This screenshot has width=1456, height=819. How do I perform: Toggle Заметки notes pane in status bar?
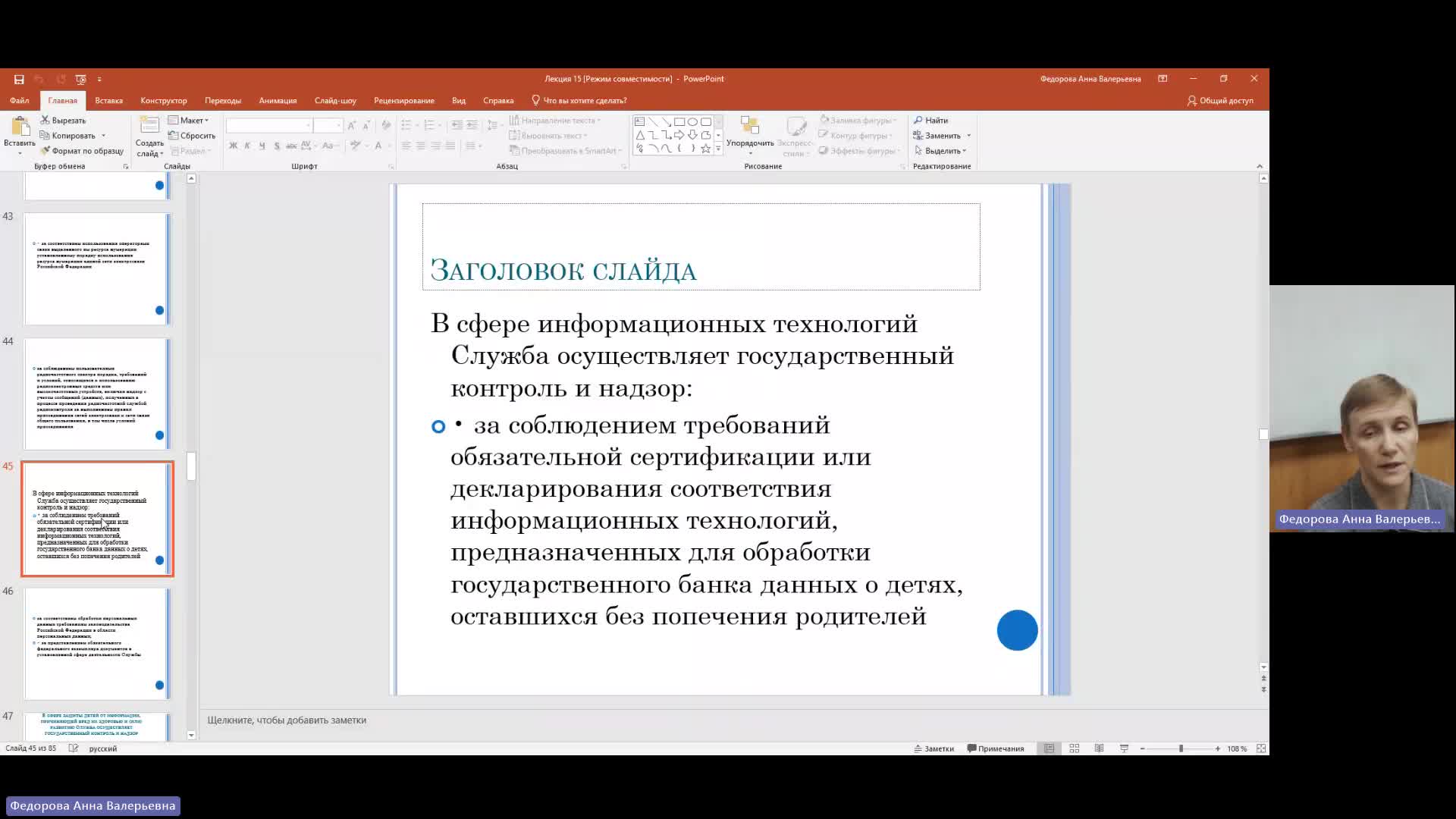[934, 748]
